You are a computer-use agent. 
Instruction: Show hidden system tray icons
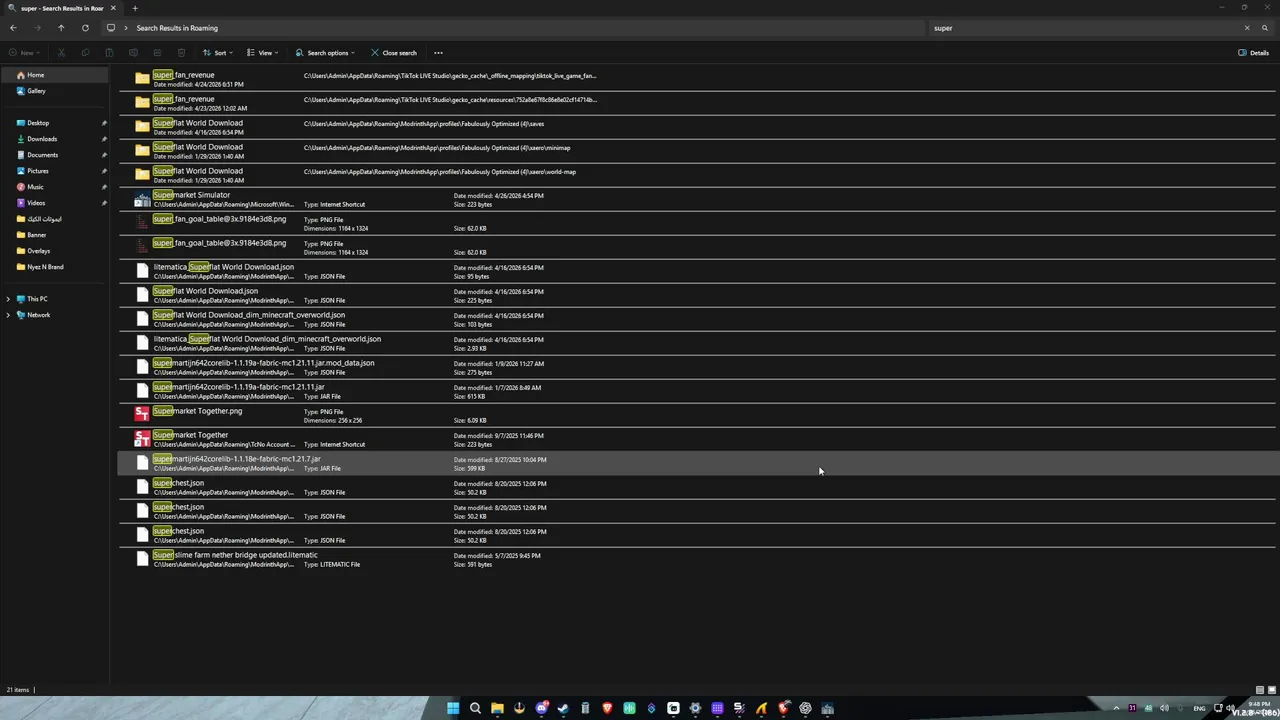pos(1116,708)
